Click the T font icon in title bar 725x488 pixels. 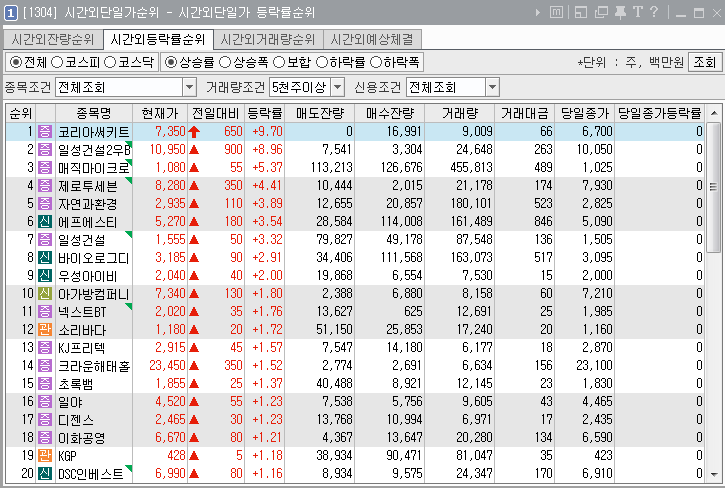coord(638,12)
